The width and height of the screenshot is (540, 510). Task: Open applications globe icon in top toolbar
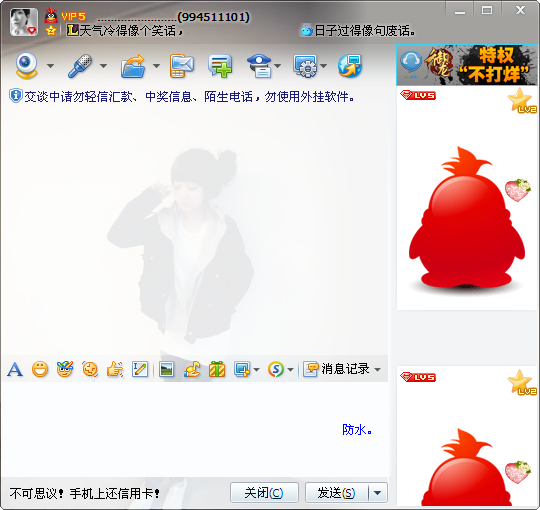tap(350, 65)
